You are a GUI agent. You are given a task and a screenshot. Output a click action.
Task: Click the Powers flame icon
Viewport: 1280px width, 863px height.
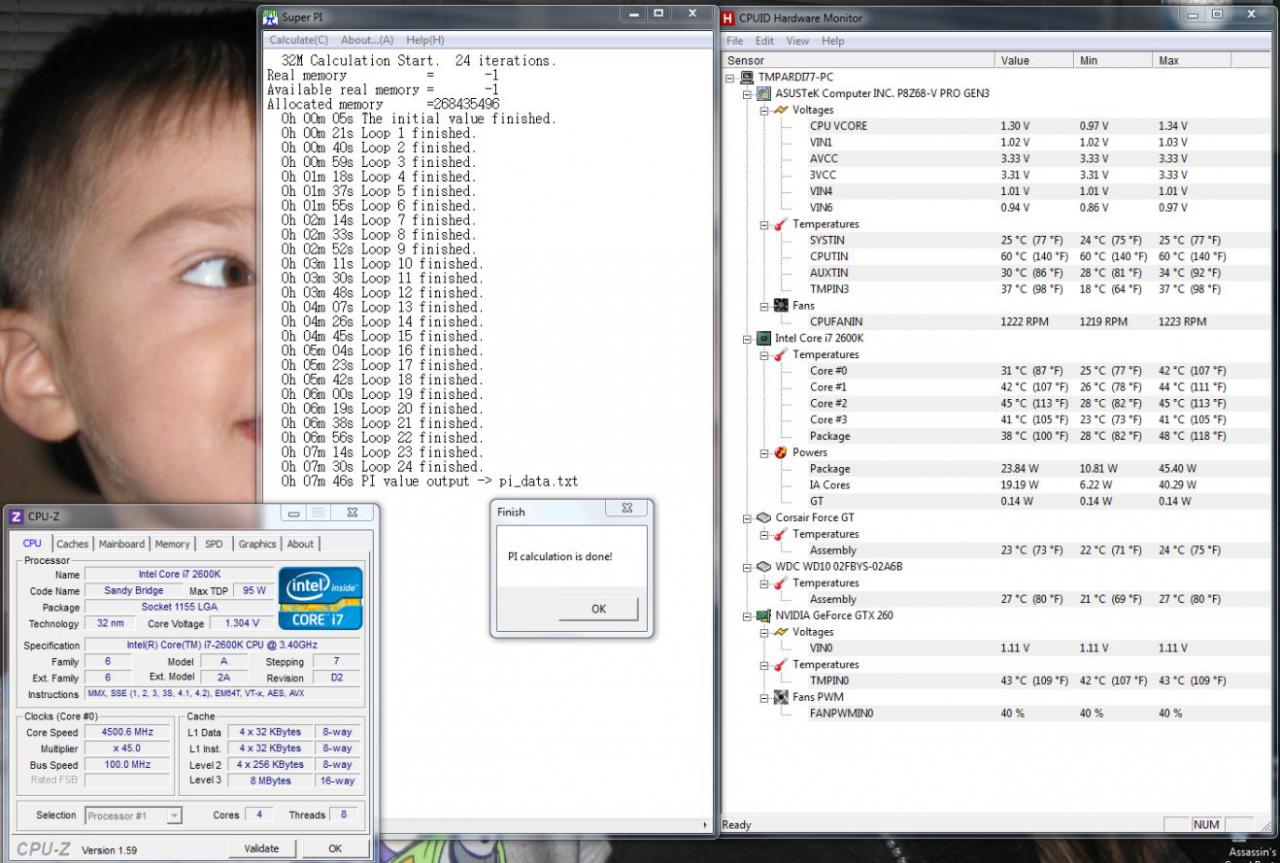[x=780, y=452]
